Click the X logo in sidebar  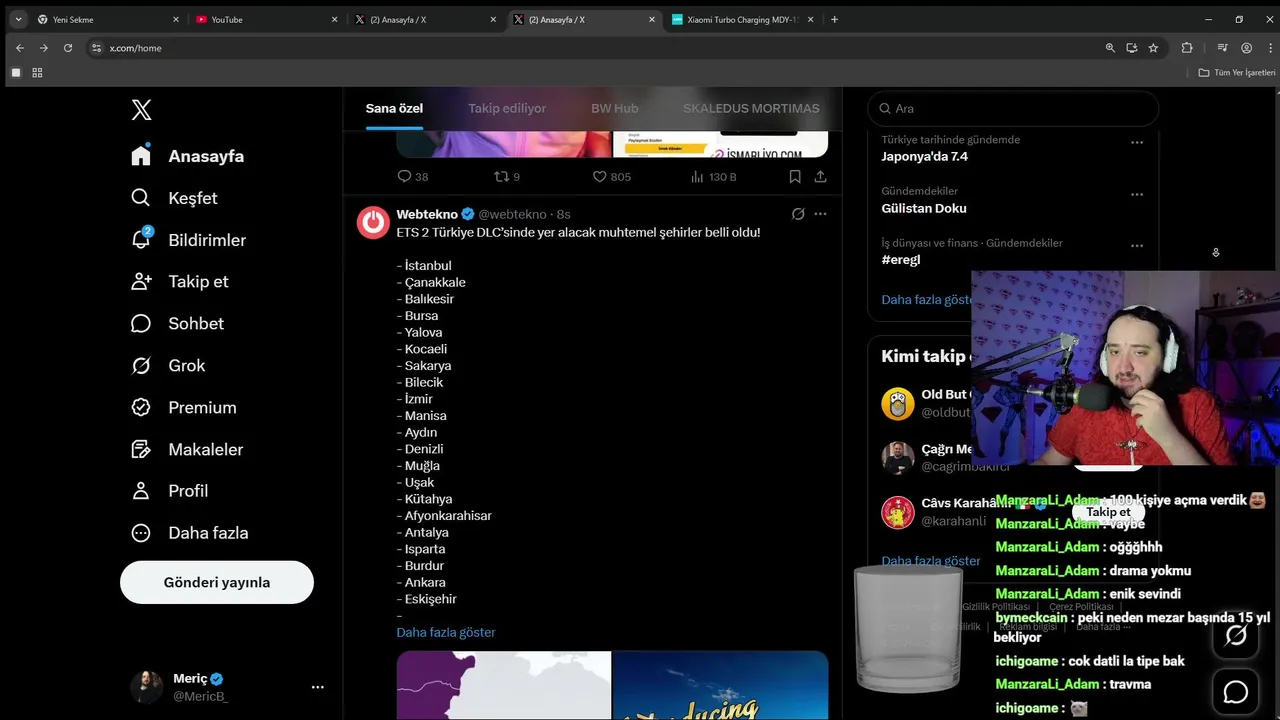pyautogui.click(x=142, y=110)
